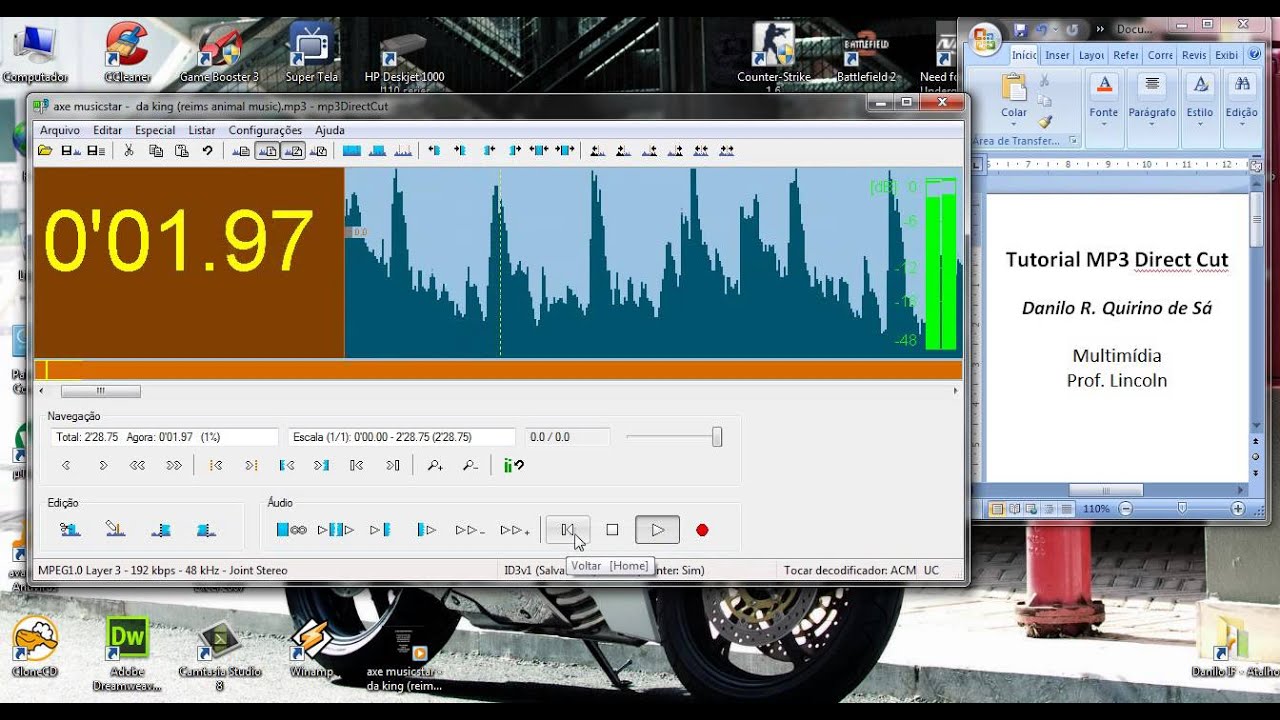Click Format Painter brush in Word

[1045, 122]
